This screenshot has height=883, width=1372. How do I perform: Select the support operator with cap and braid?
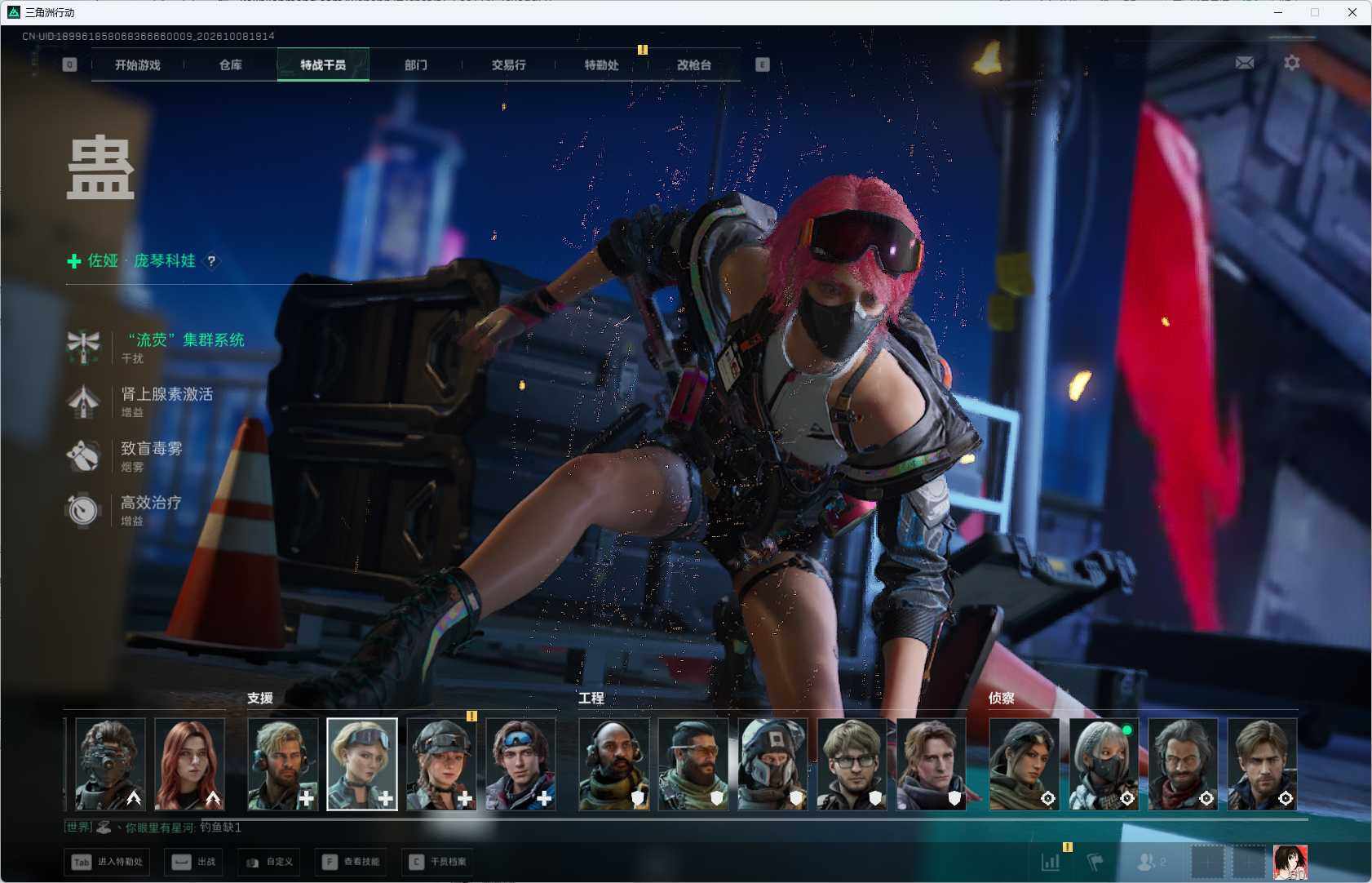click(x=441, y=765)
